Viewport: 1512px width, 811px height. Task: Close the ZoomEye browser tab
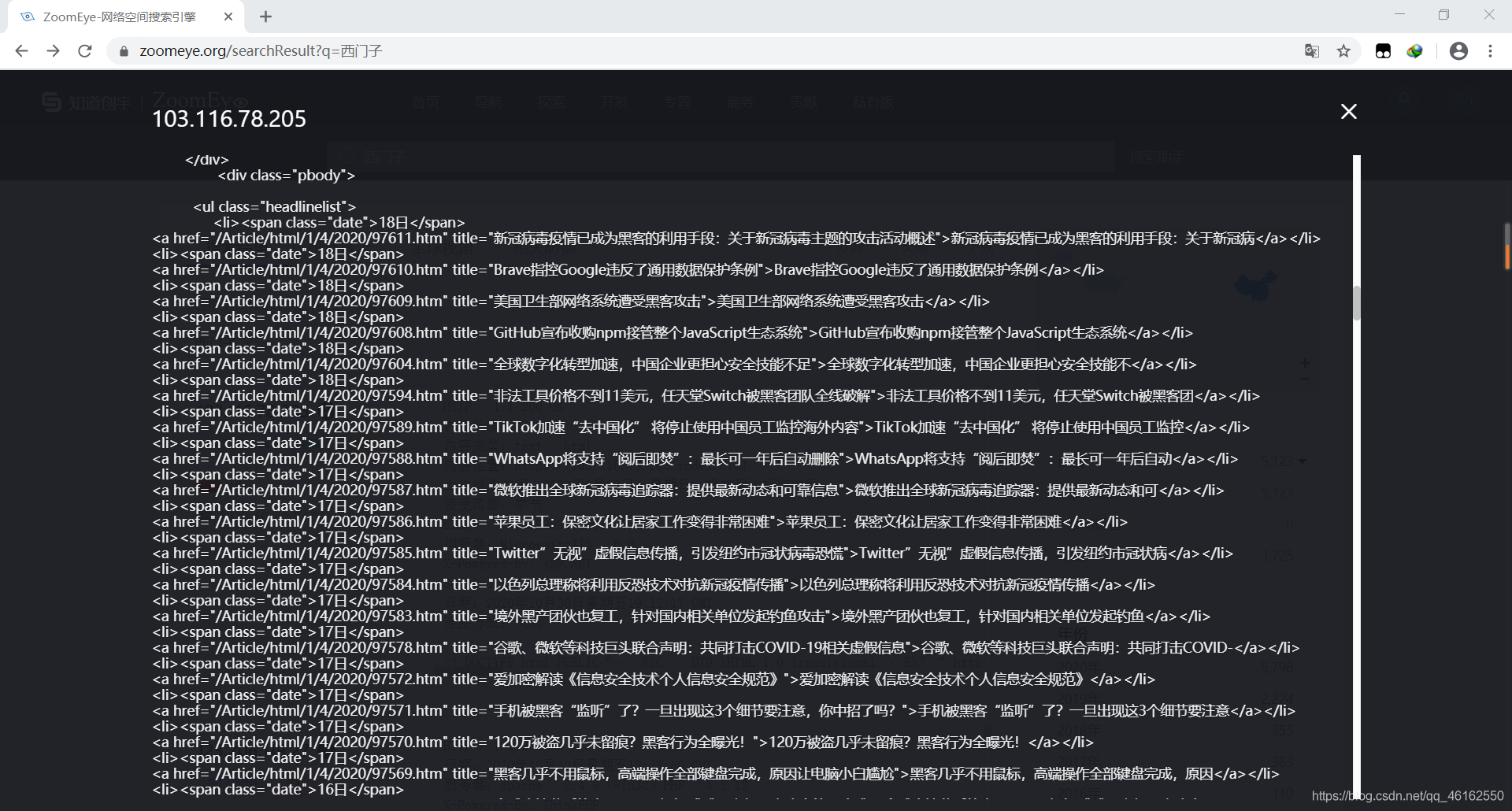tap(228, 17)
